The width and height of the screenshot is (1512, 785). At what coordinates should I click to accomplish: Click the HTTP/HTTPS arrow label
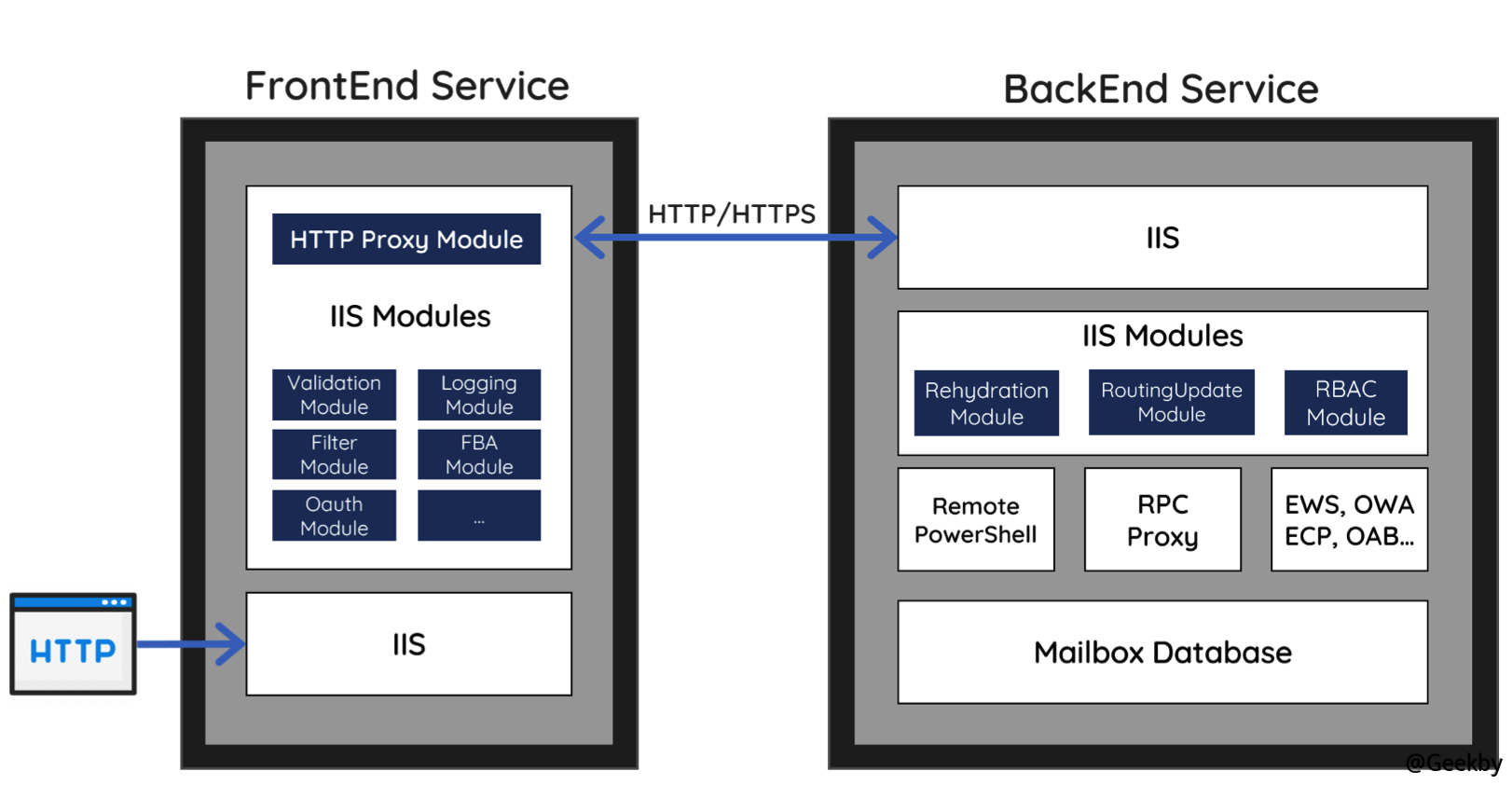[x=732, y=214]
